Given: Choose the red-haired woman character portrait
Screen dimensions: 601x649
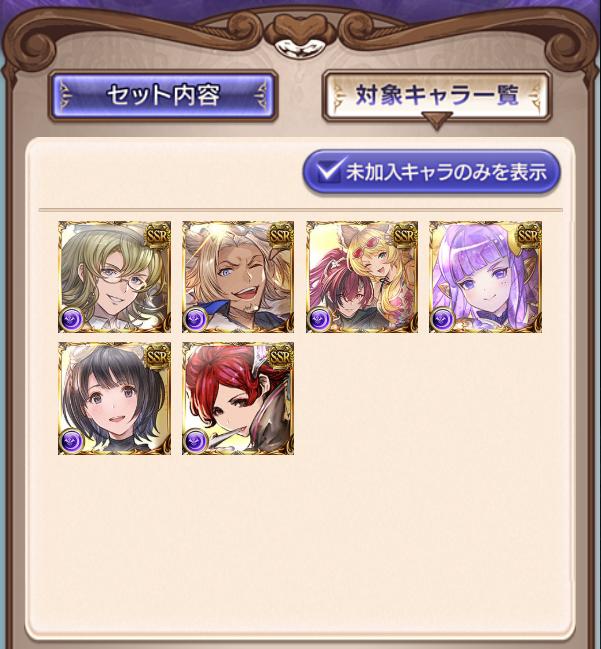Looking at the screenshot, I should tap(238, 398).
